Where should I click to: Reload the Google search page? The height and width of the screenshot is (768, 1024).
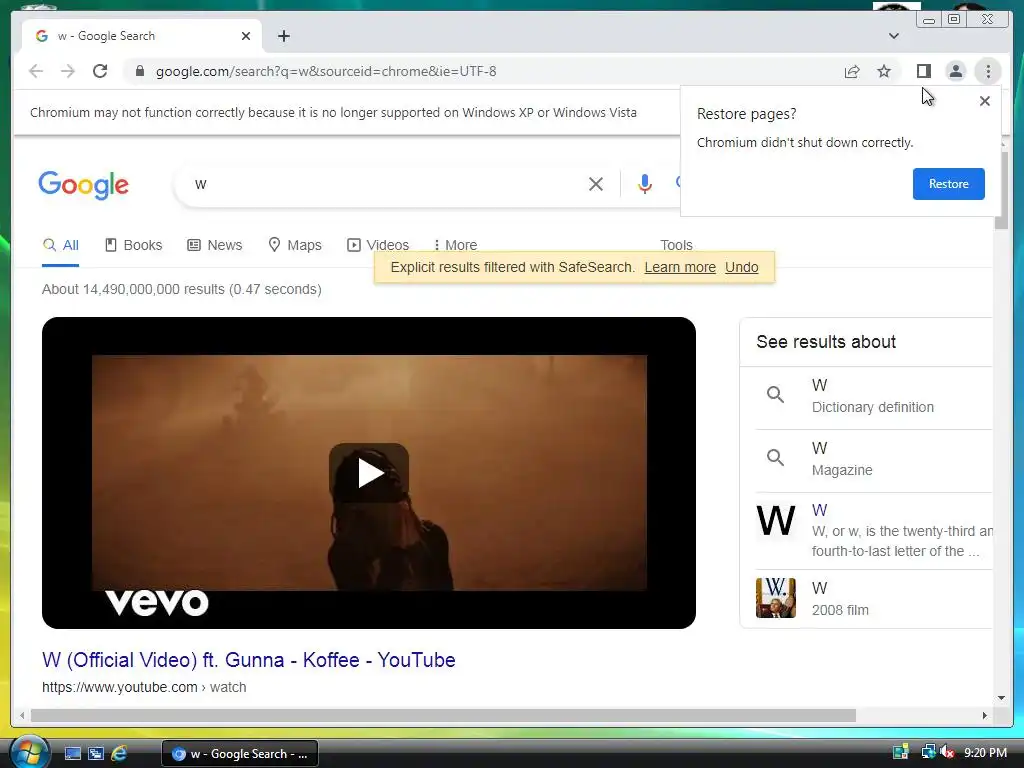(x=100, y=71)
